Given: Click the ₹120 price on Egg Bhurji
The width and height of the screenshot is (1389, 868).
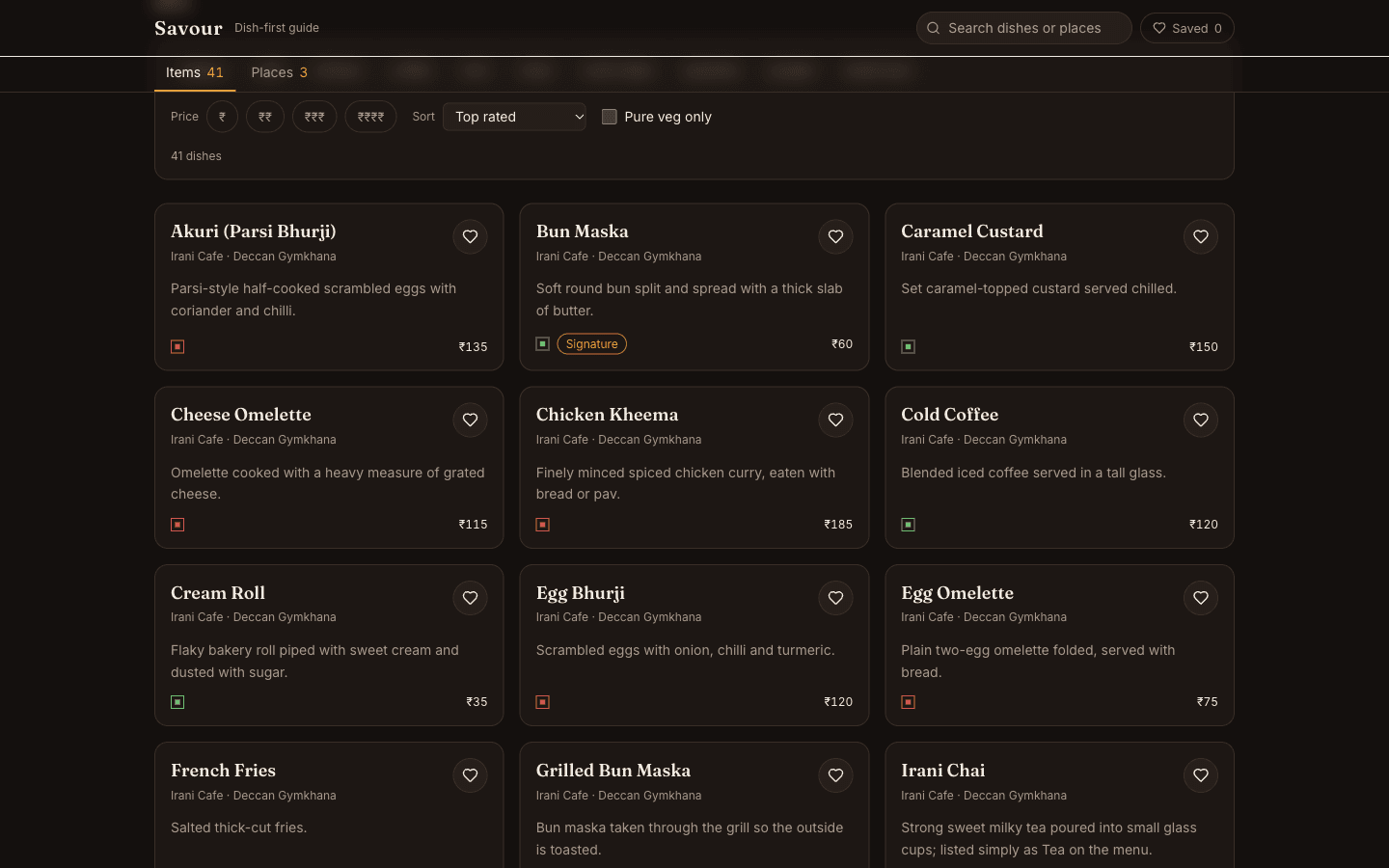Looking at the screenshot, I should point(838,702).
